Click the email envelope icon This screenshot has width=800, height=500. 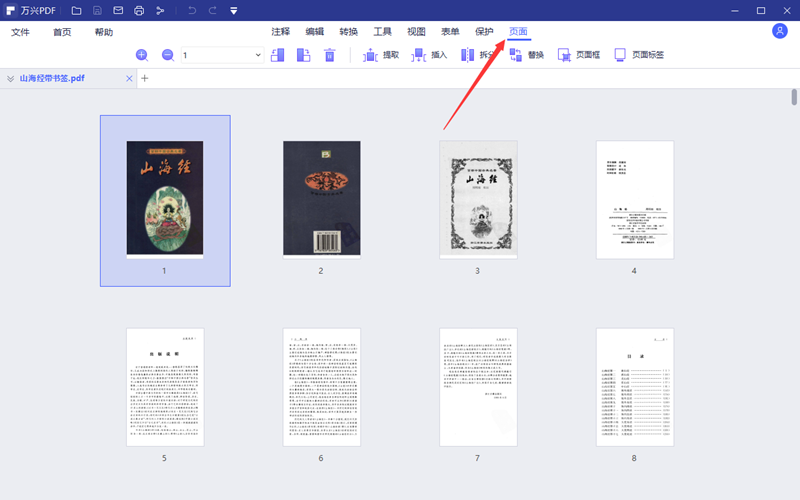coord(118,10)
